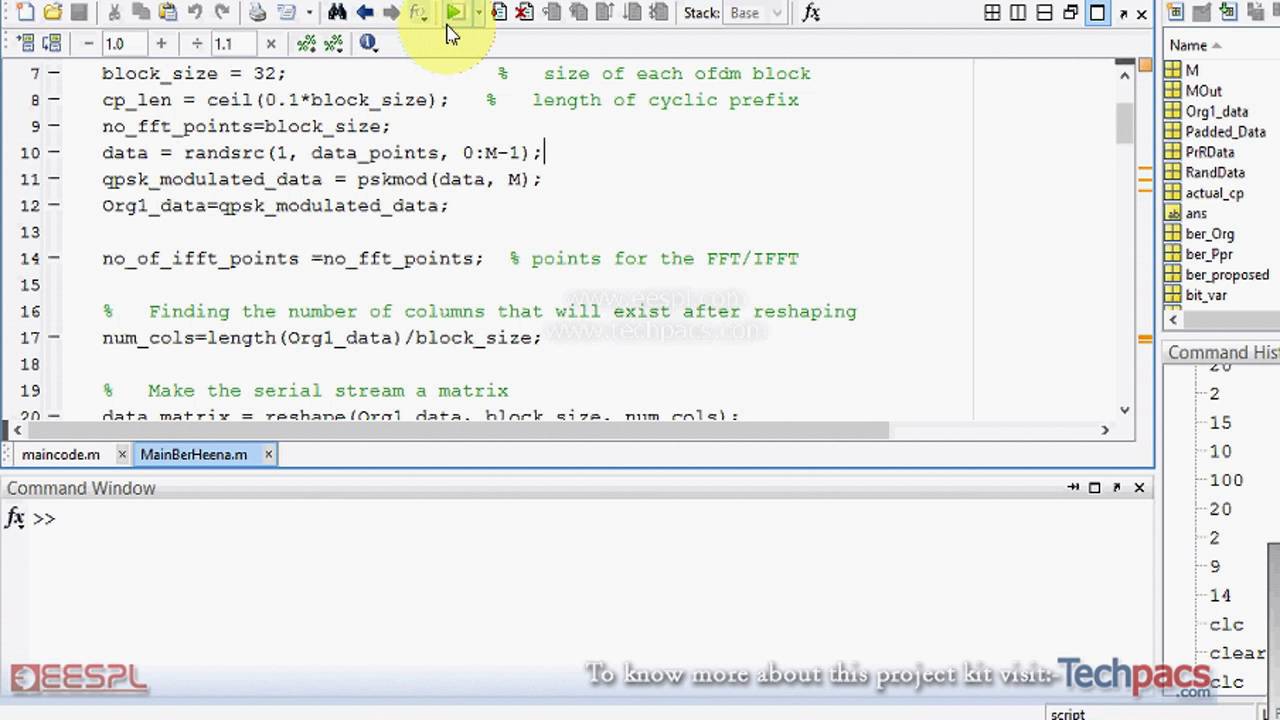Screen dimensions: 1280x720
Task: Click the 1.0 increment input field
Action: click(125, 44)
